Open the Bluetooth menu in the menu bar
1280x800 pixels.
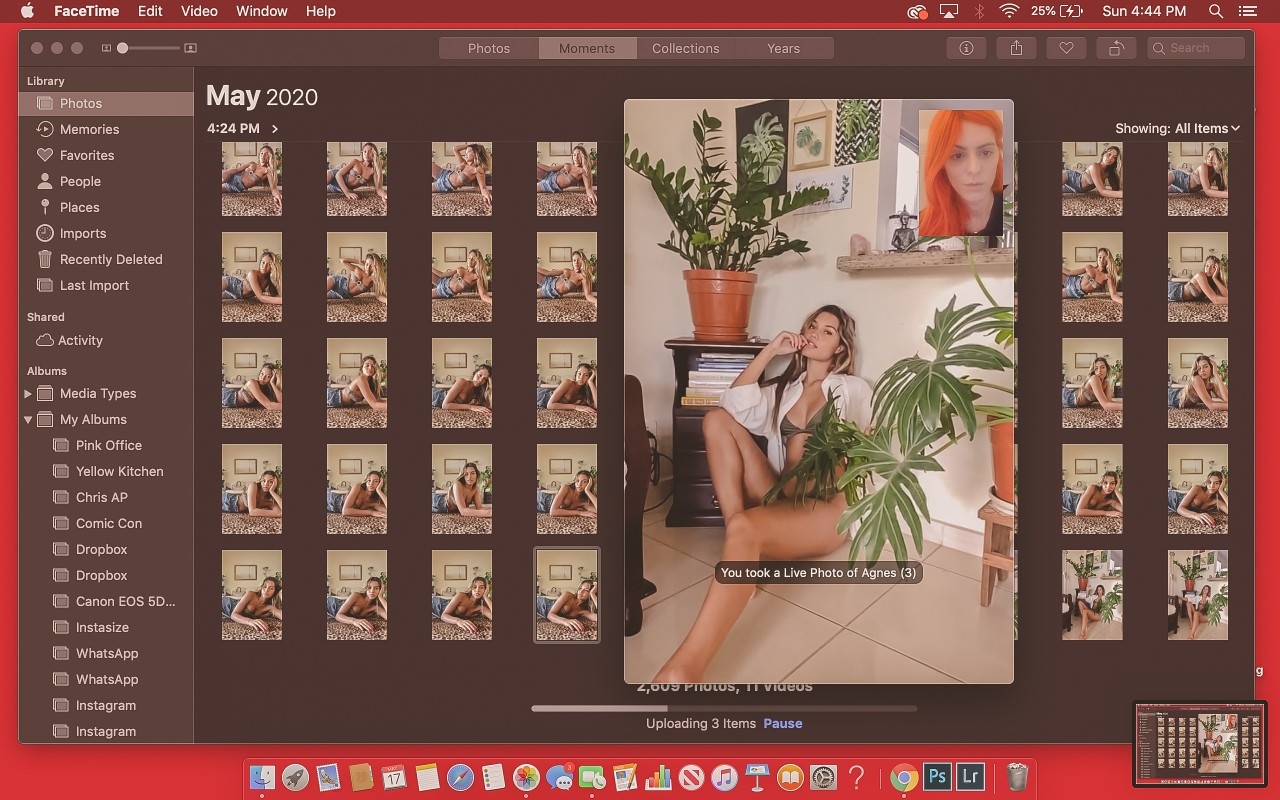(980, 11)
